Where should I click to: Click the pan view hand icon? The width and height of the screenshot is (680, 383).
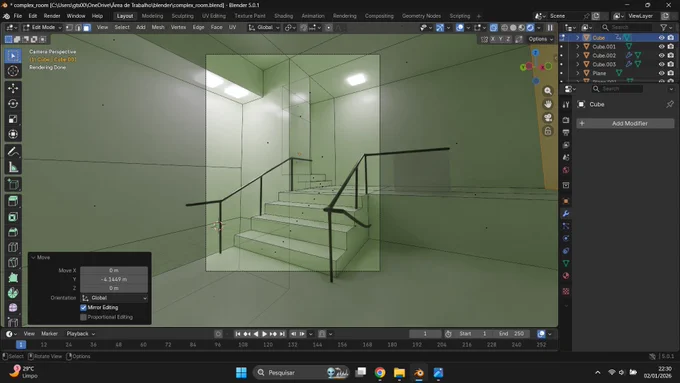tap(548, 104)
